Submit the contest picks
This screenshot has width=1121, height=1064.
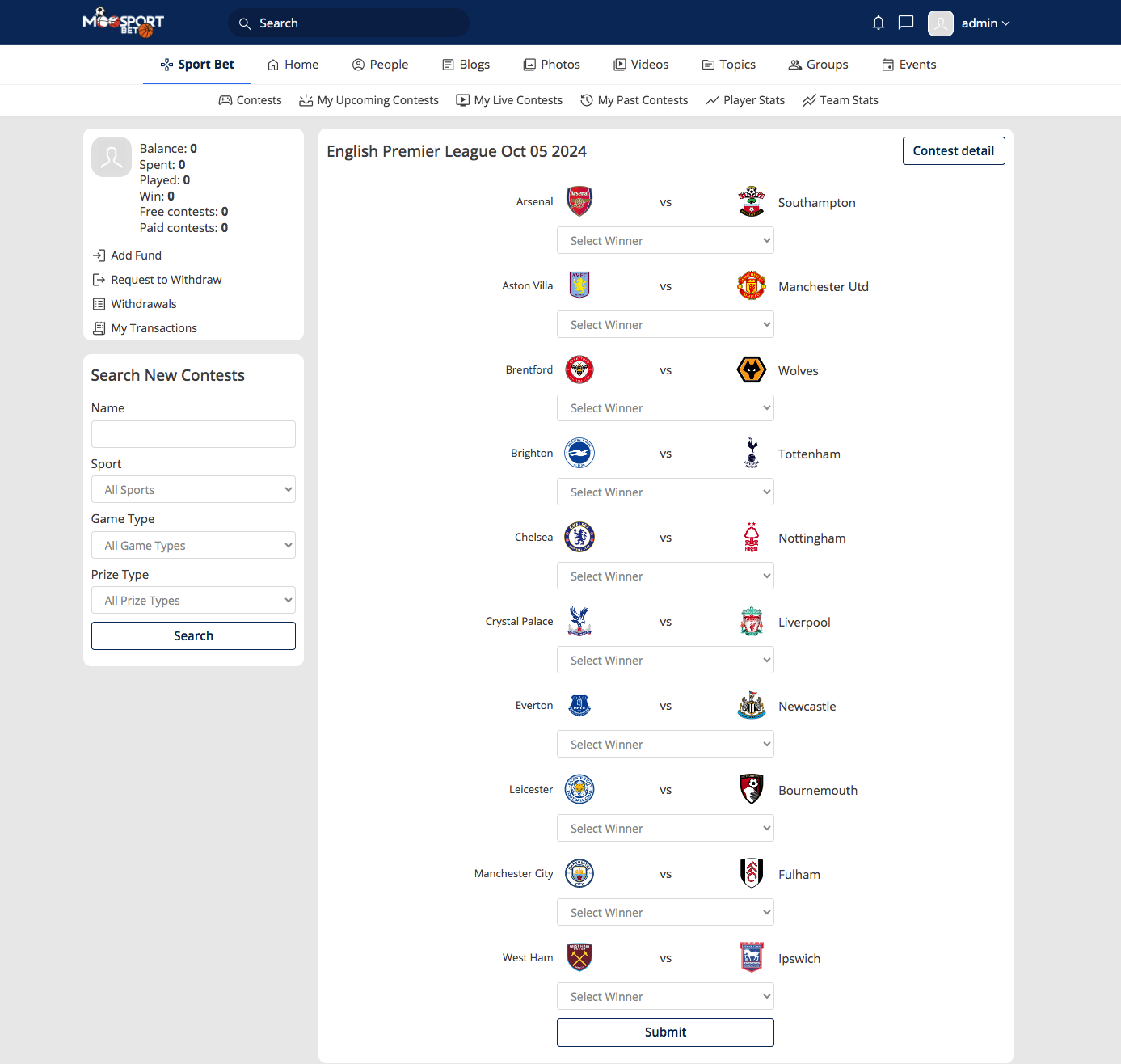click(665, 1032)
